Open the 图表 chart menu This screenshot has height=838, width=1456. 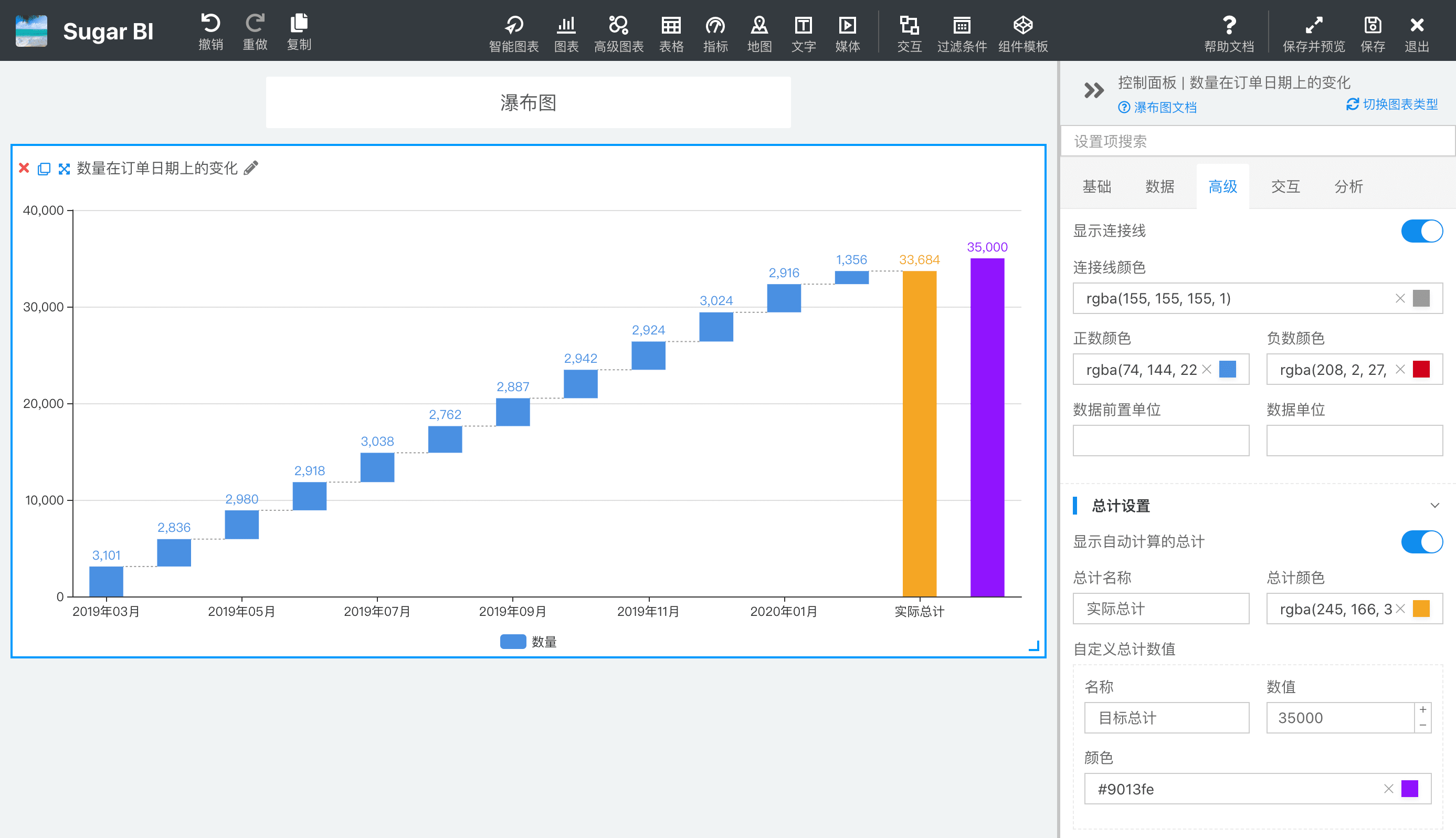pos(566,34)
